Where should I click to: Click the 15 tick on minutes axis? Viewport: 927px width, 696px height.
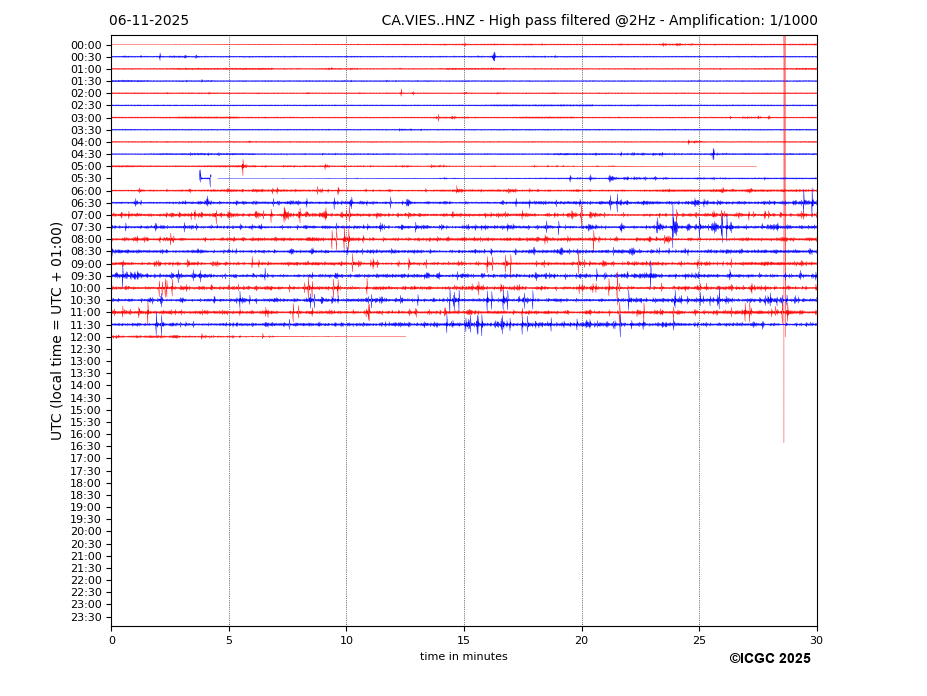(x=464, y=640)
